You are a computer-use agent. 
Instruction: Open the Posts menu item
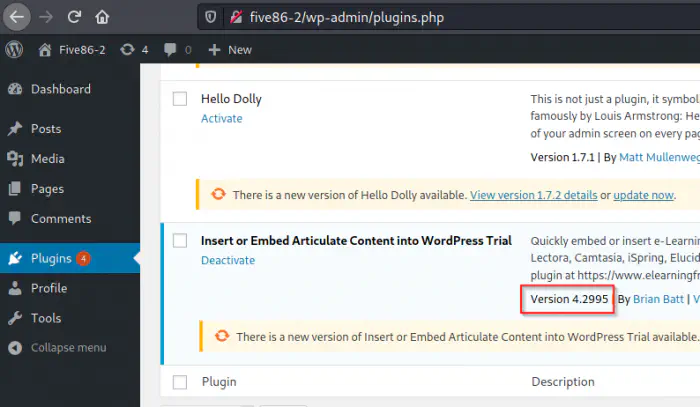[46, 129]
